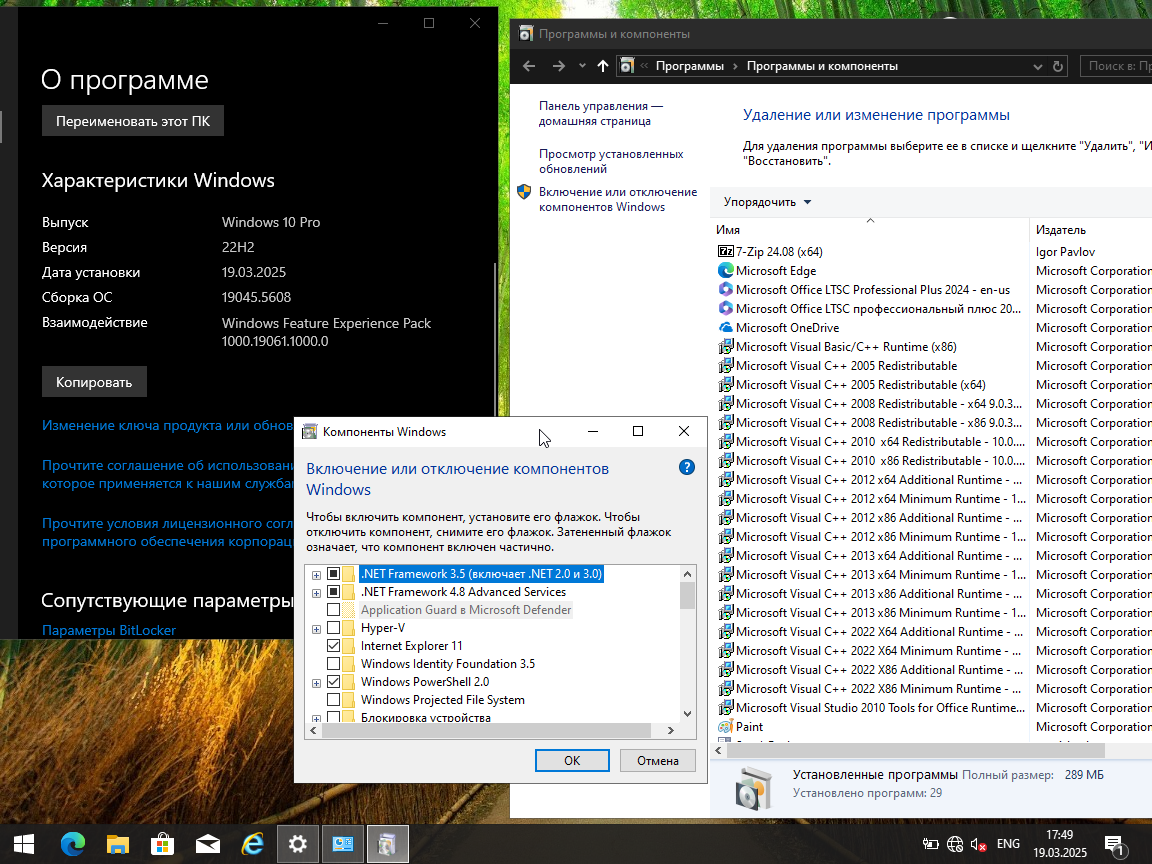The height and width of the screenshot is (864, 1152).
Task: Expand Windows PowerShell 2.0 tree node
Action: [x=317, y=683]
